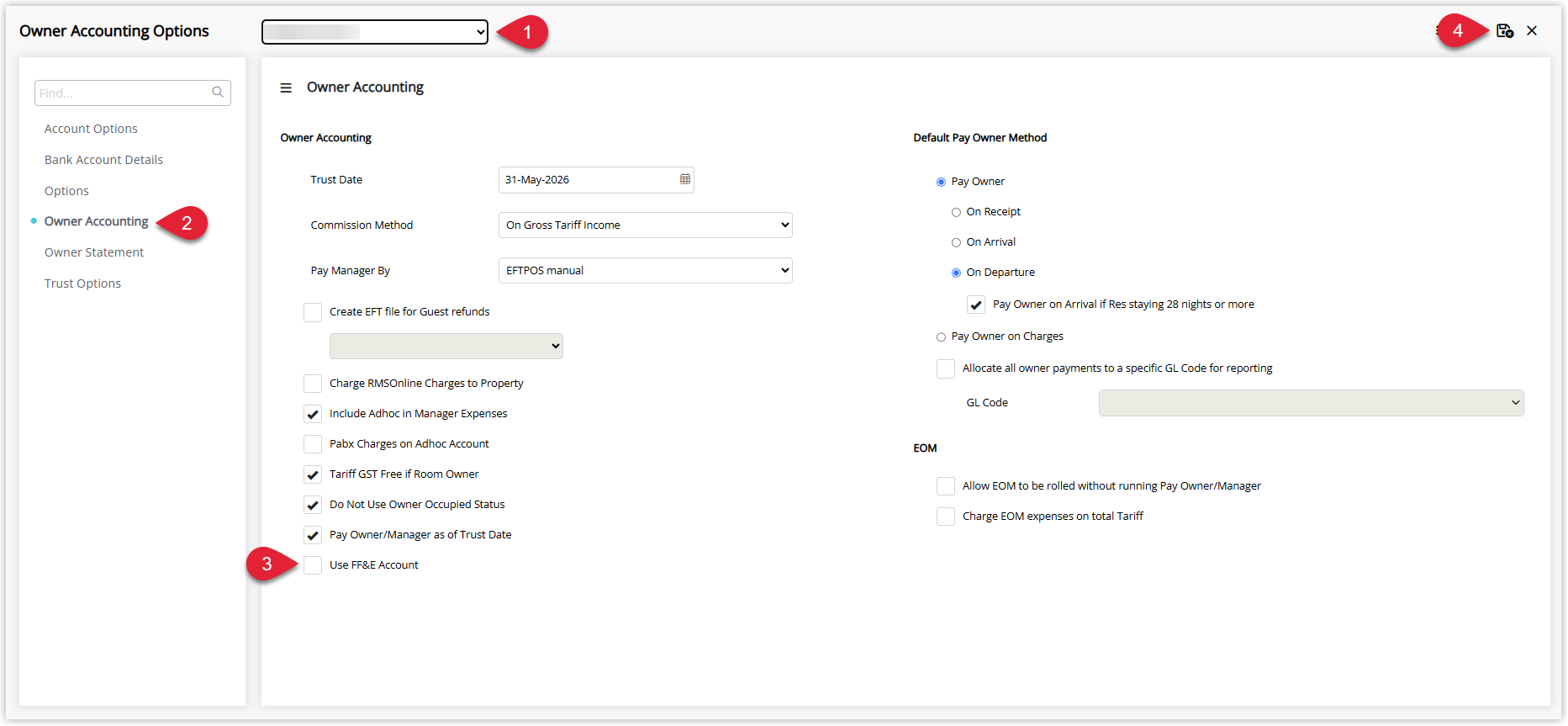Click the Default Pay Owner Method heading

(x=980, y=138)
